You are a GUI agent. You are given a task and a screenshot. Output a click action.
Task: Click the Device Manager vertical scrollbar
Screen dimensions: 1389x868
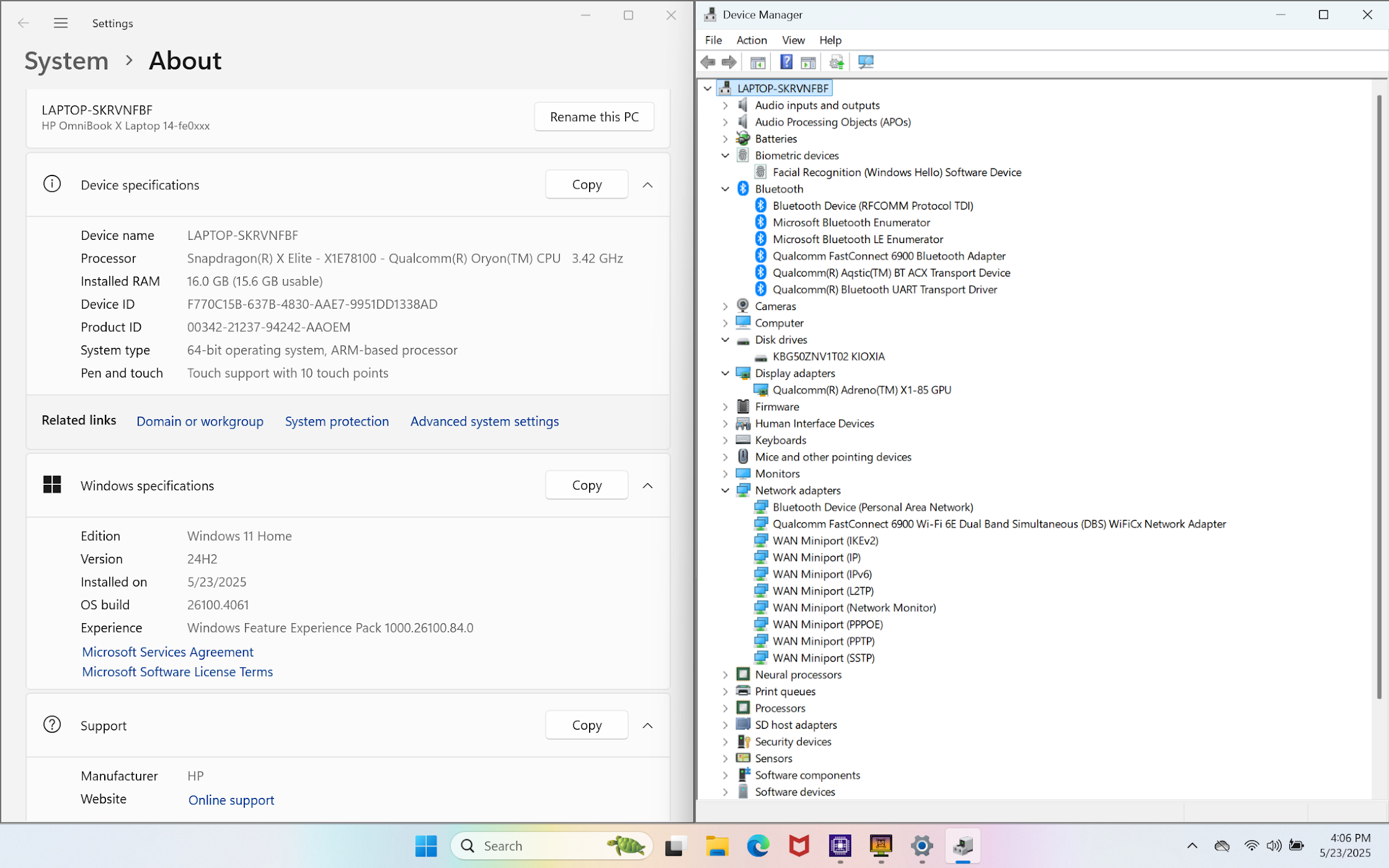(1380, 398)
